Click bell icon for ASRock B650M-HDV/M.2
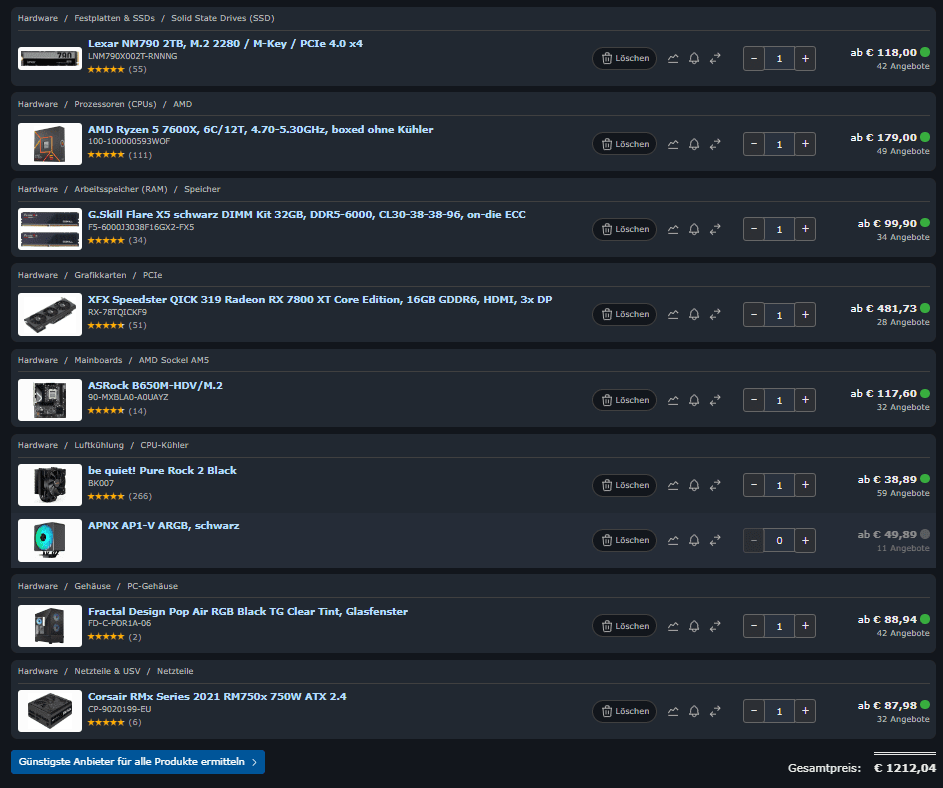The image size is (943, 788). 694,400
